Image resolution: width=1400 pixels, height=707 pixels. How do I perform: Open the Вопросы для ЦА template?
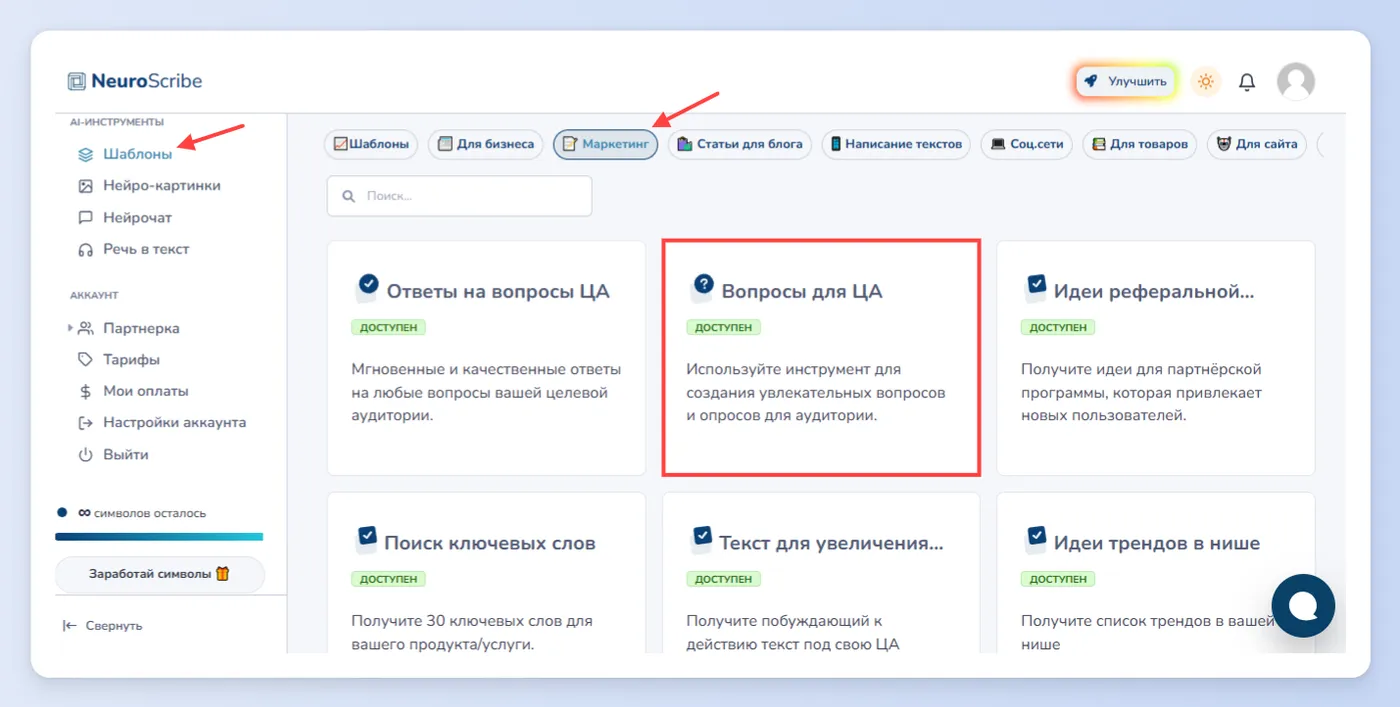(x=821, y=358)
